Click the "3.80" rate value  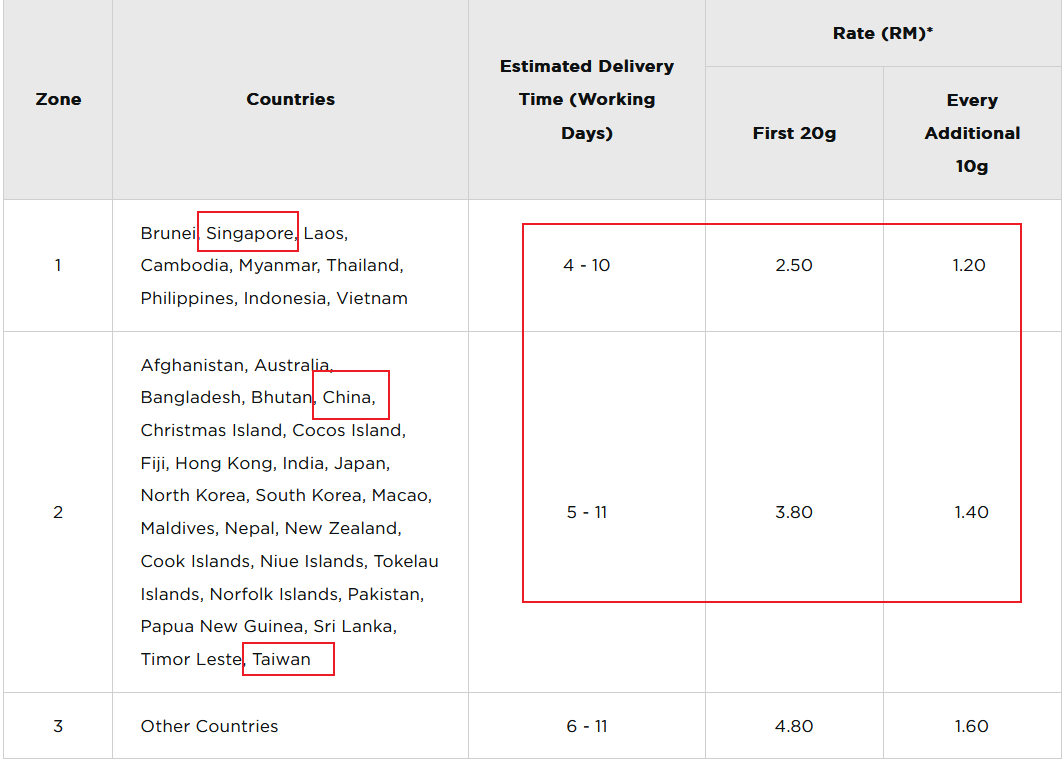click(794, 512)
